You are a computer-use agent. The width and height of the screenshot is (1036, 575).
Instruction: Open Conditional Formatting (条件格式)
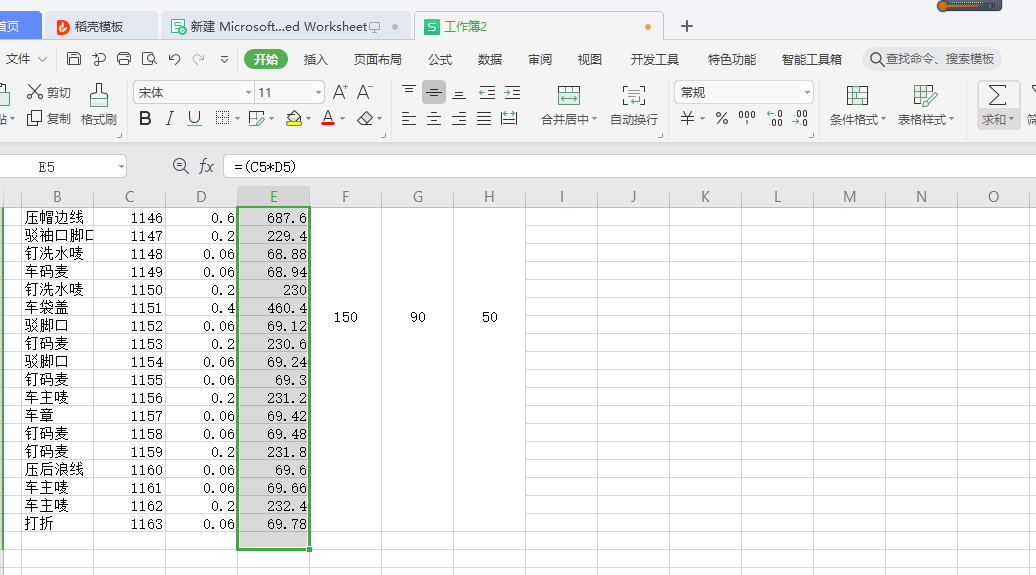point(858,105)
